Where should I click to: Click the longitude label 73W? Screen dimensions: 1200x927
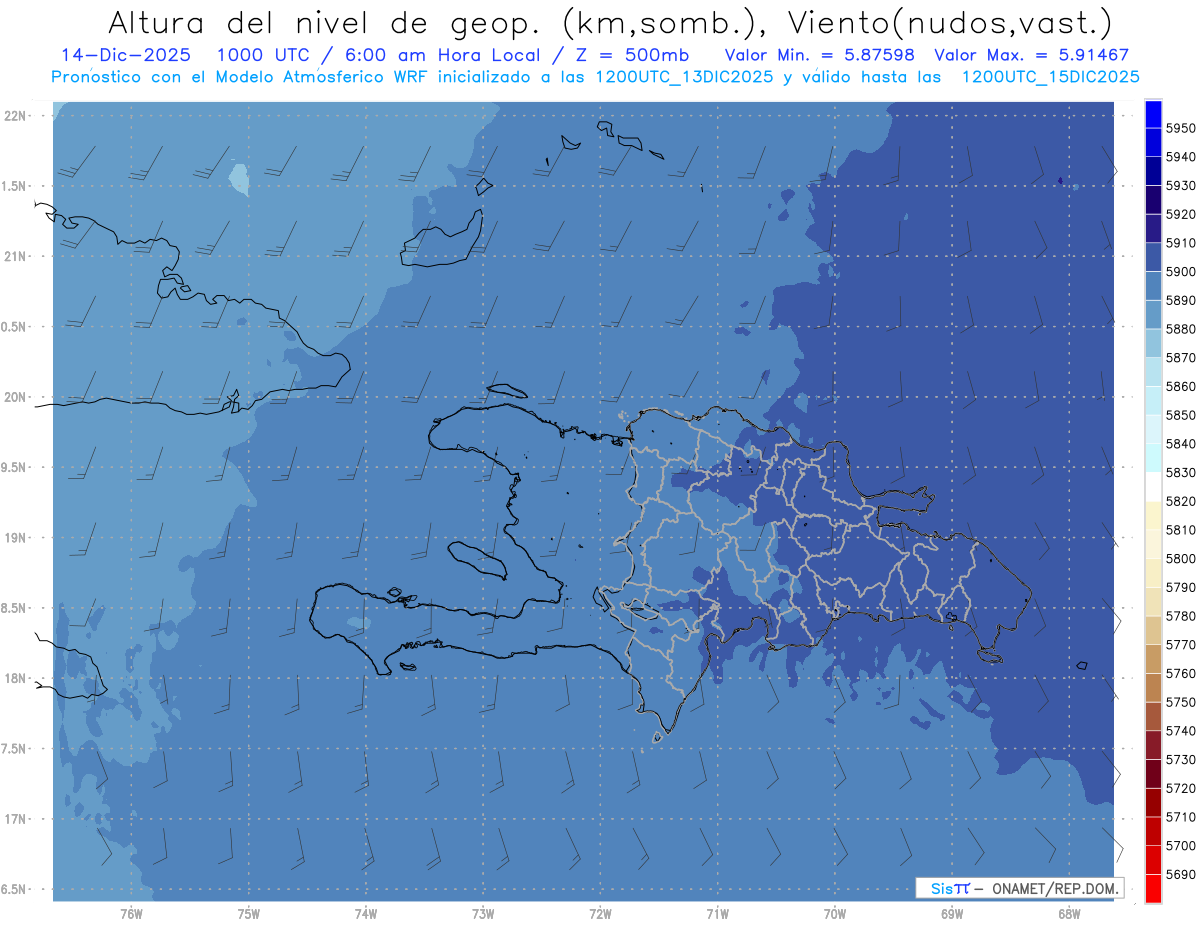point(482,914)
